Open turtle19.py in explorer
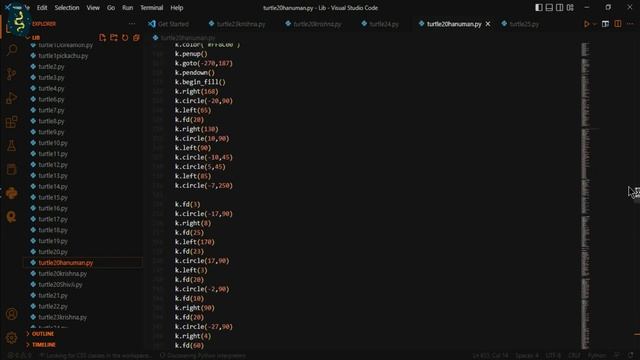640x360 pixels. (x=53, y=241)
